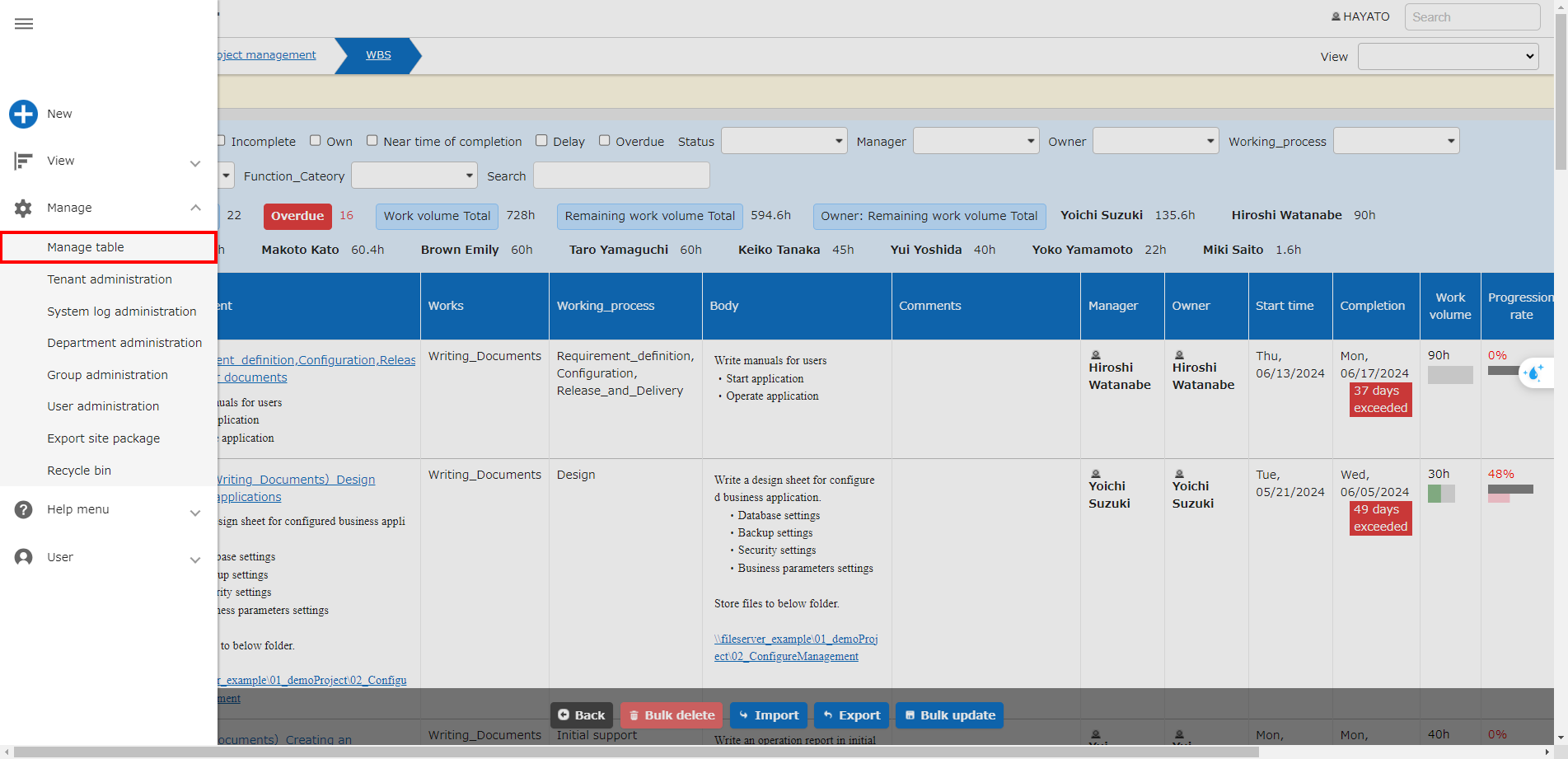Click the Back button
Viewport: 1568px width, 759px height.
[x=582, y=715]
